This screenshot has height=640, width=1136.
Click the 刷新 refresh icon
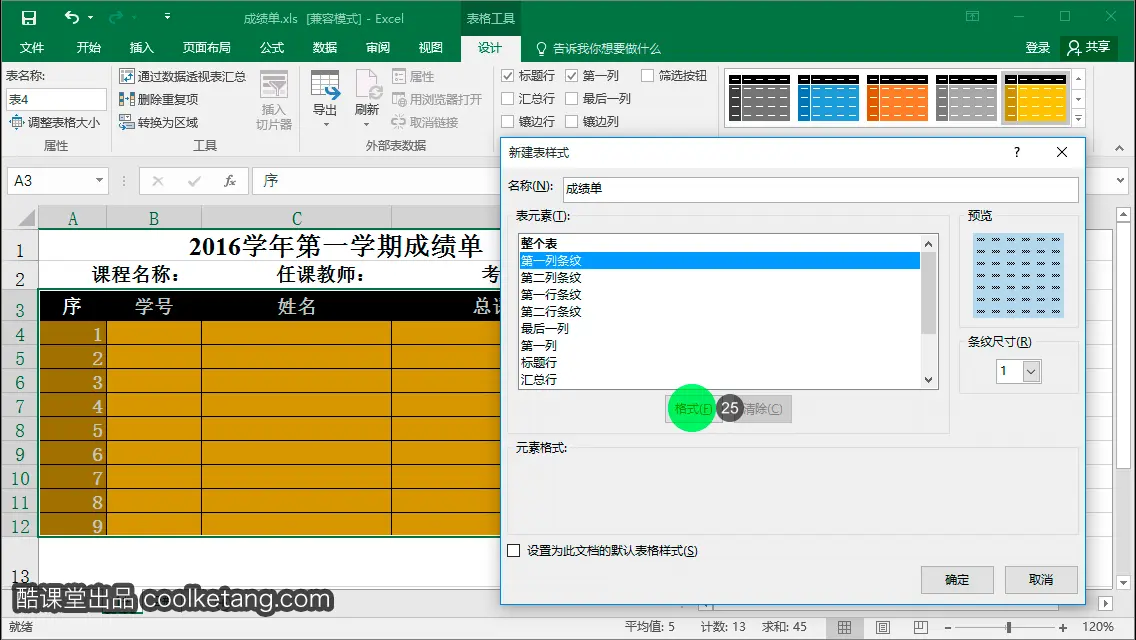click(367, 86)
